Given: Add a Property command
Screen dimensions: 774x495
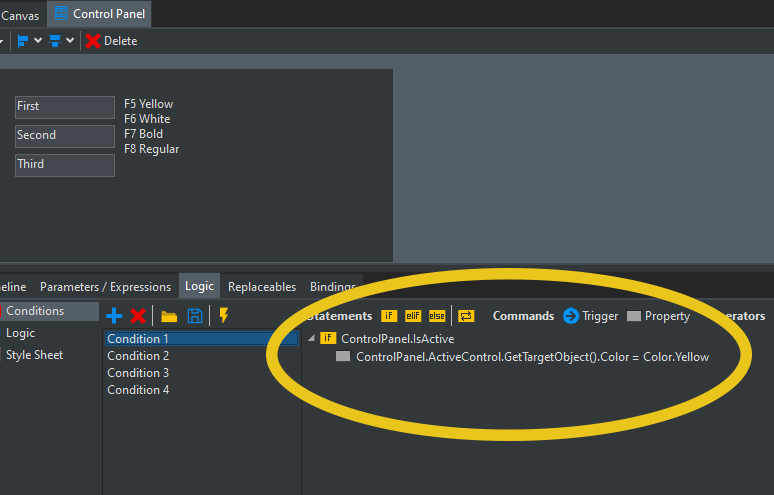Looking at the screenshot, I should (x=658, y=316).
